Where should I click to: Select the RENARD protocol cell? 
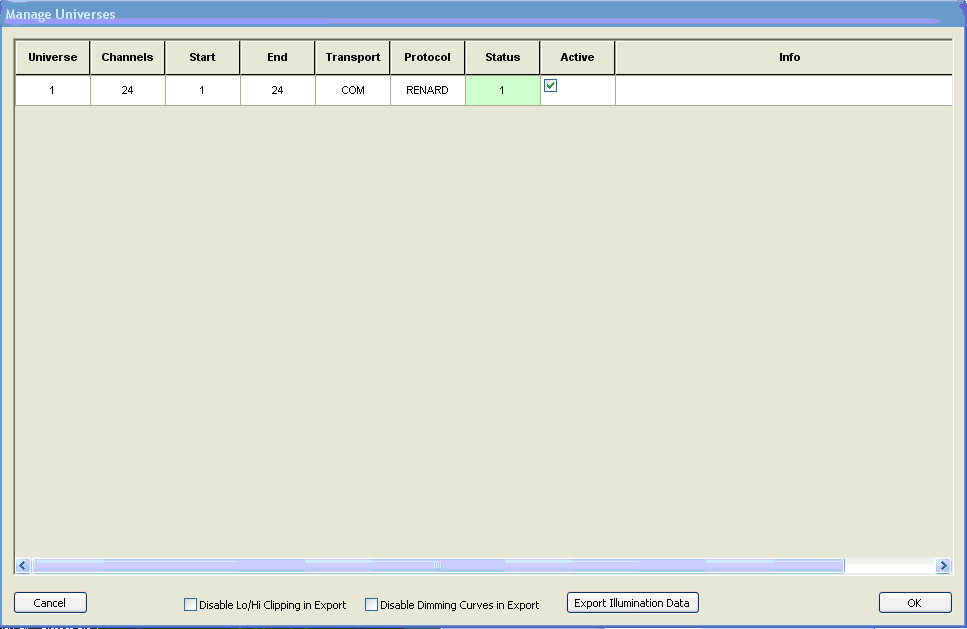(x=427, y=90)
